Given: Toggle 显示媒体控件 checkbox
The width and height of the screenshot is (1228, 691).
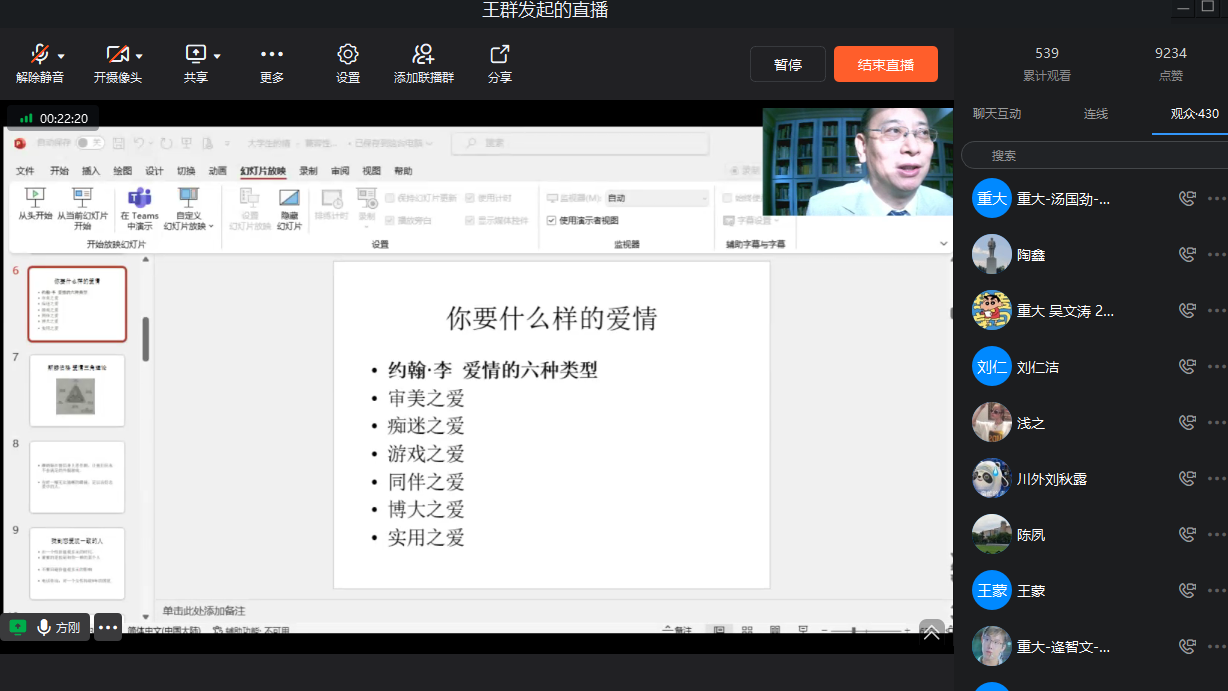Looking at the screenshot, I should click(470, 220).
